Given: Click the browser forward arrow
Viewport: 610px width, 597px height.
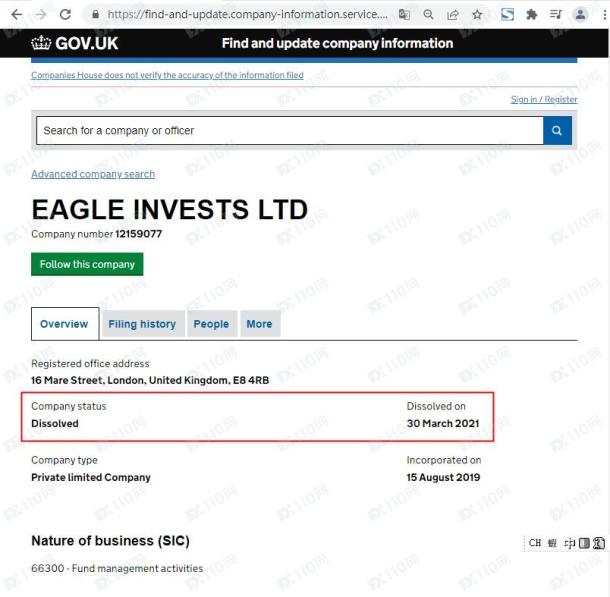Looking at the screenshot, I should 41,15.
